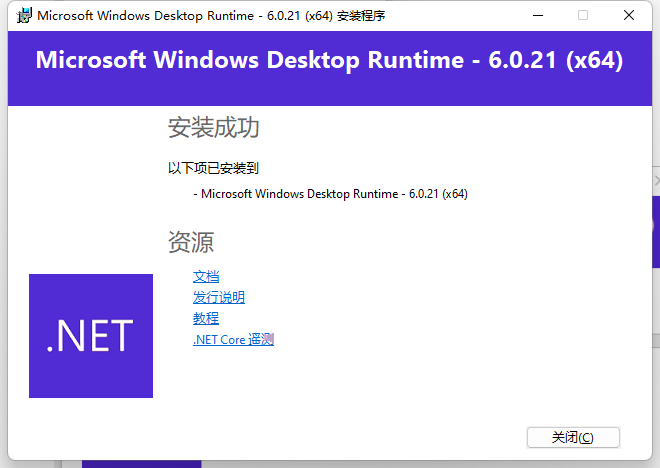The height and width of the screenshot is (468, 660).
Task: Open the .NET Core 遥测 telemetry link
Action: (x=233, y=339)
